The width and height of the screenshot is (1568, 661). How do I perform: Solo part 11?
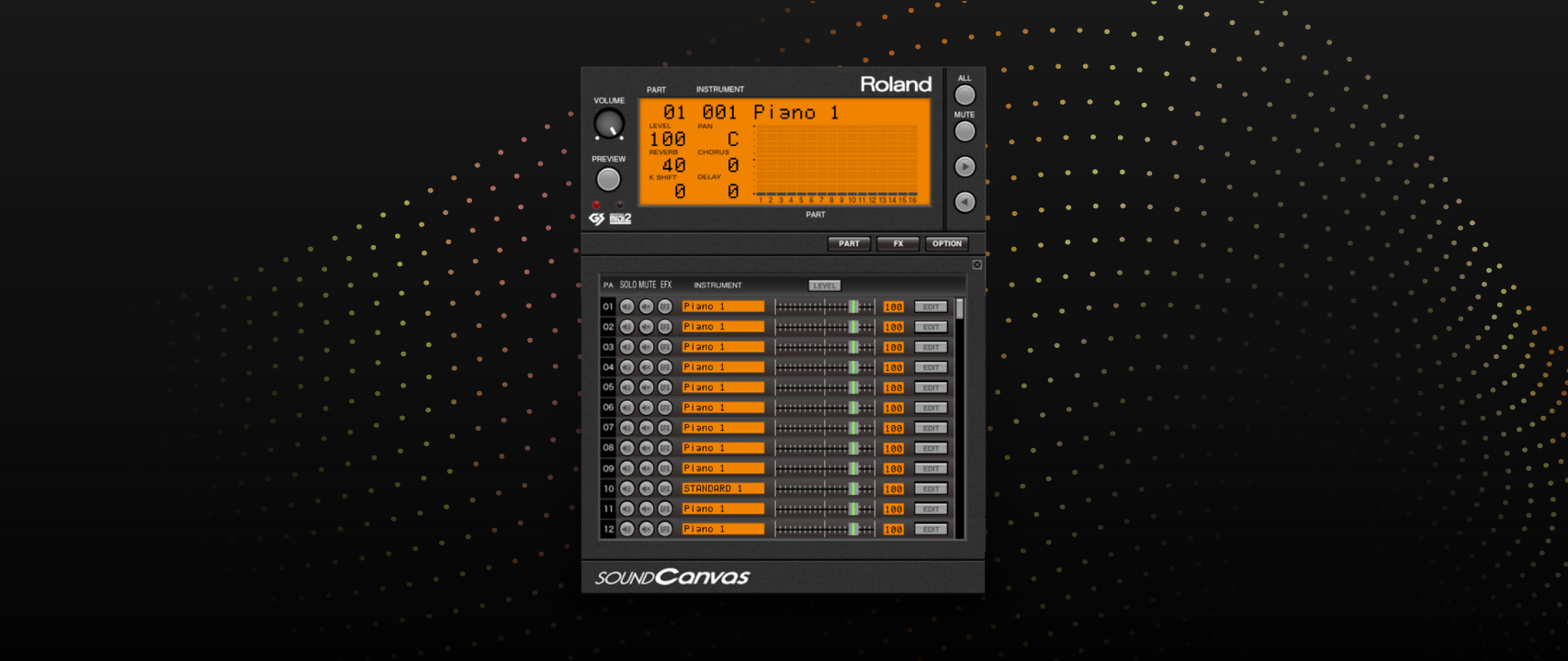click(x=627, y=509)
